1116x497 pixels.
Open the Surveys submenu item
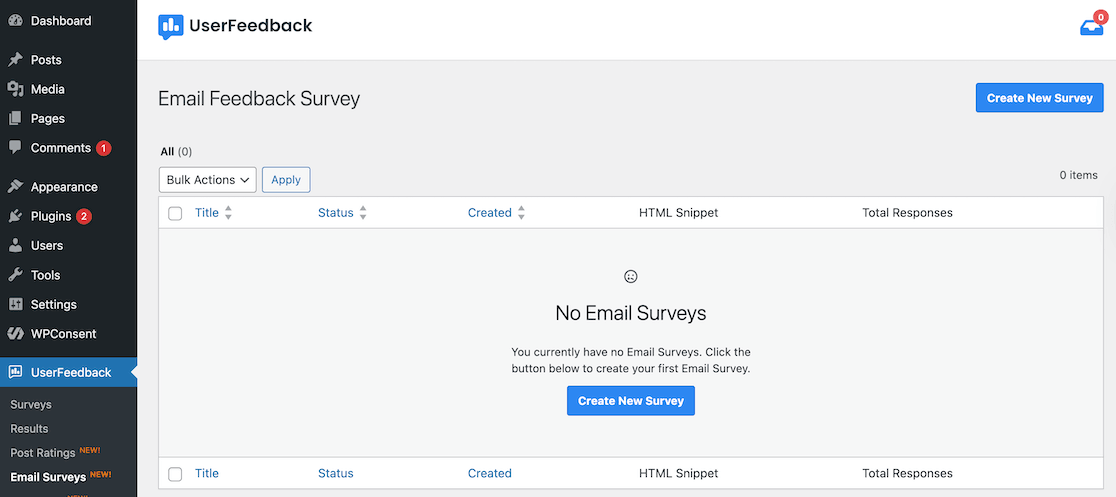click(x=31, y=404)
